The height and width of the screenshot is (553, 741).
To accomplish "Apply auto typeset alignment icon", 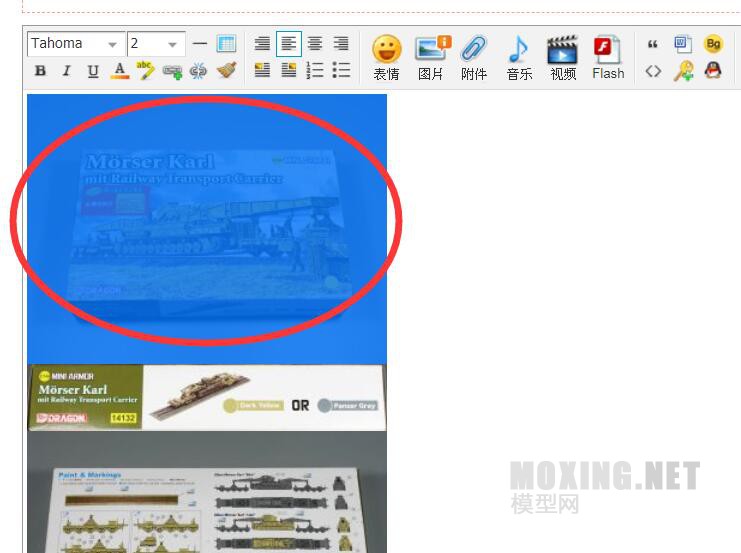I will click(x=262, y=43).
